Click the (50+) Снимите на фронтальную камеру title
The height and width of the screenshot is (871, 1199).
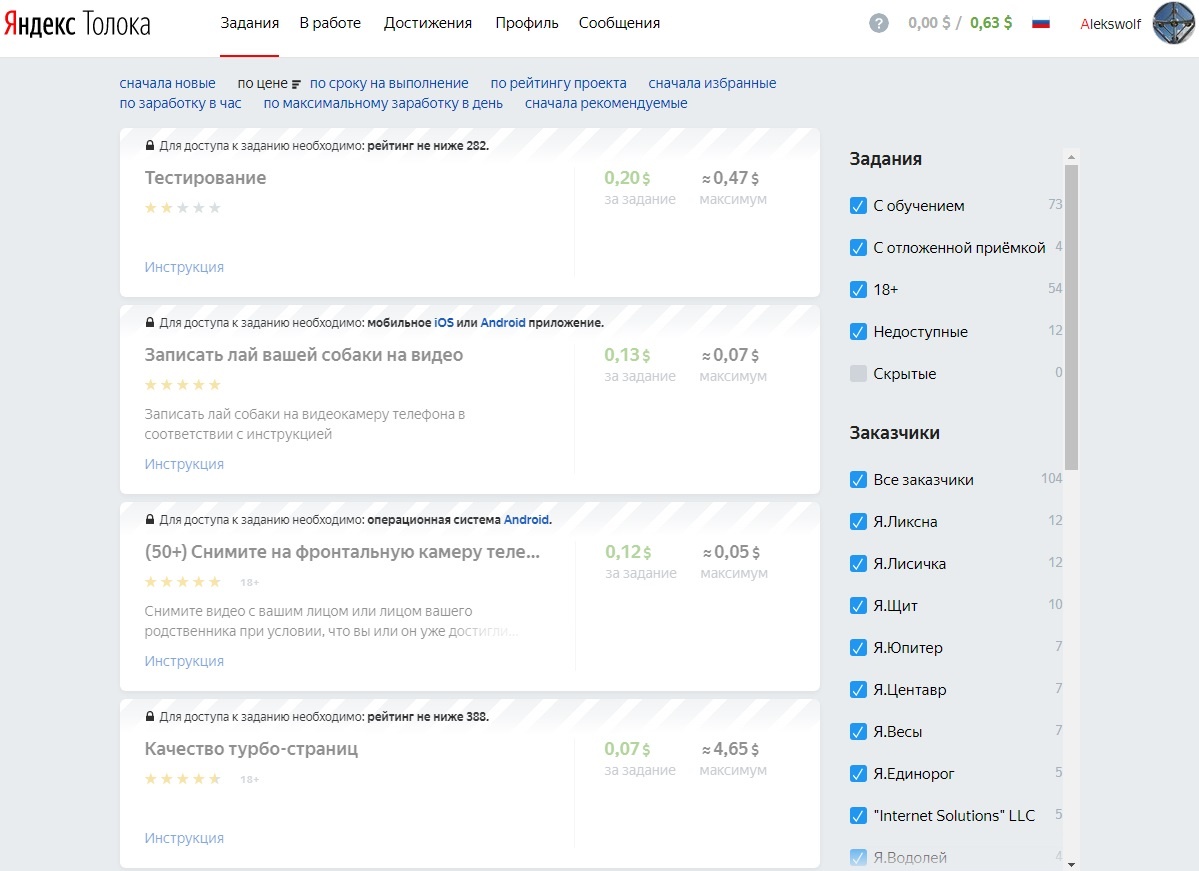(x=342, y=552)
